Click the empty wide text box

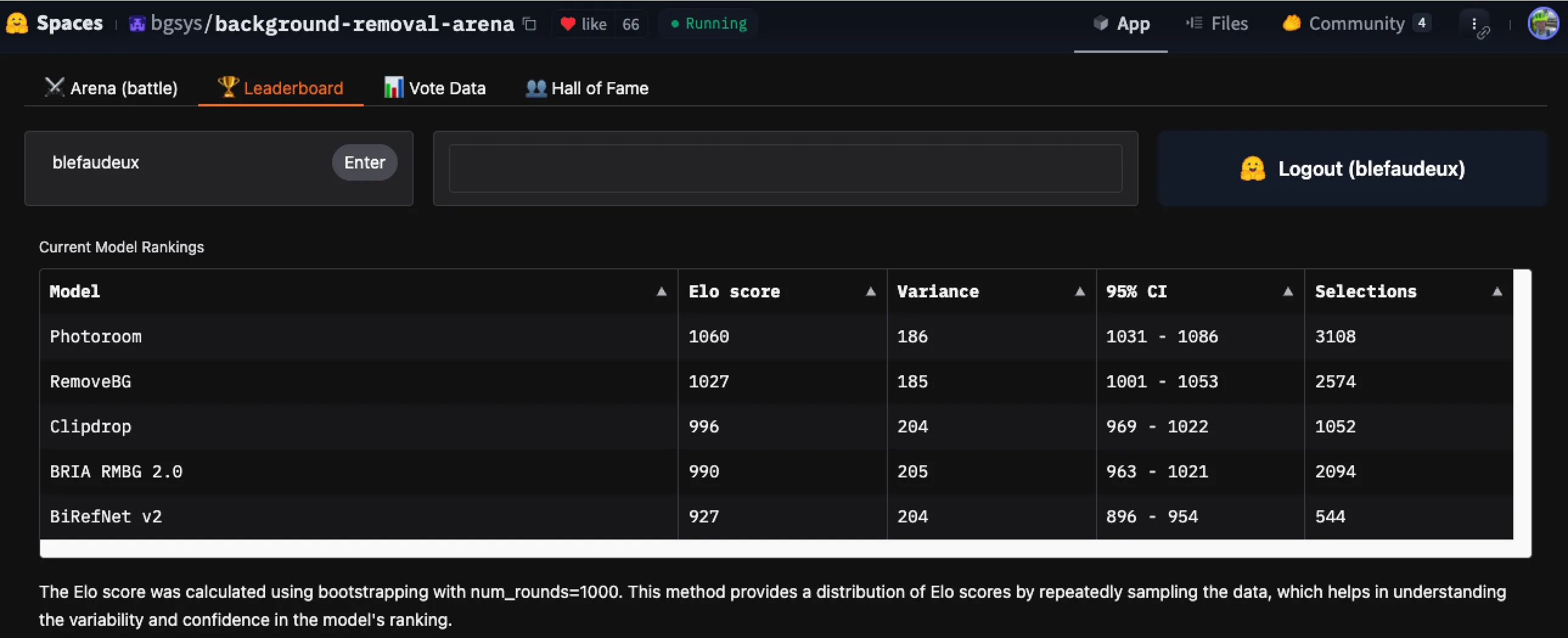tap(785, 168)
